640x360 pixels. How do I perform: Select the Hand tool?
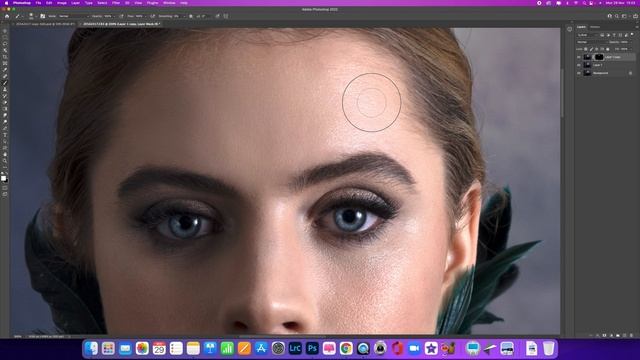pyautogui.click(x=5, y=154)
